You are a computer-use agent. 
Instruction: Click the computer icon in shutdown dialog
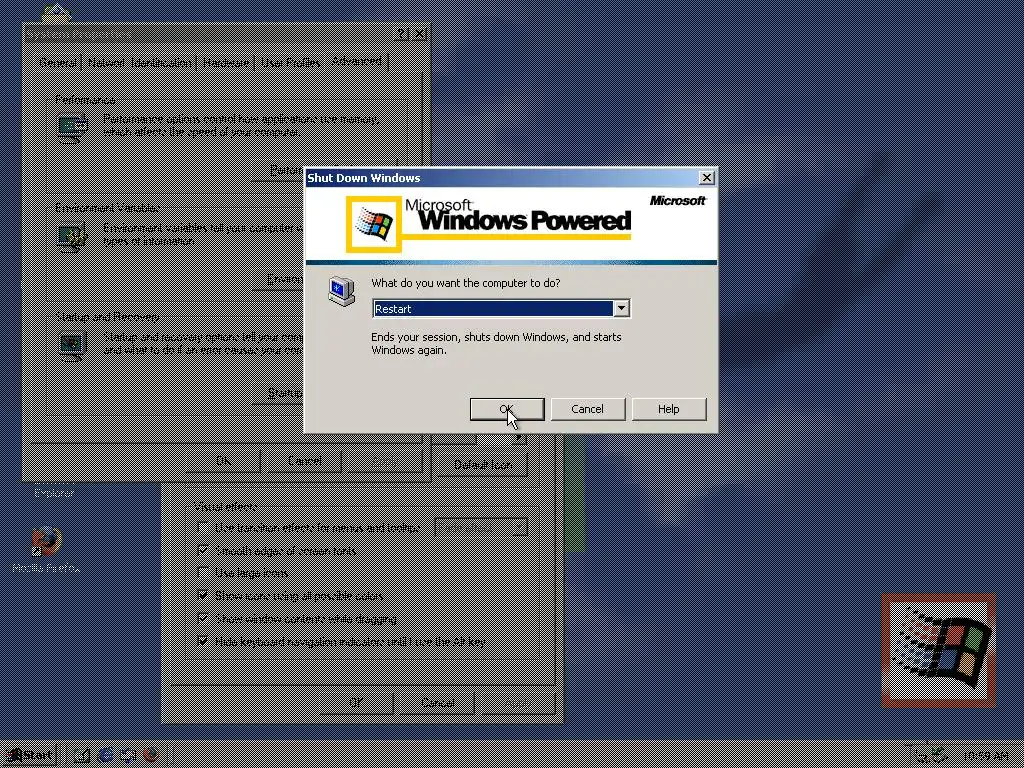[342, 291]
